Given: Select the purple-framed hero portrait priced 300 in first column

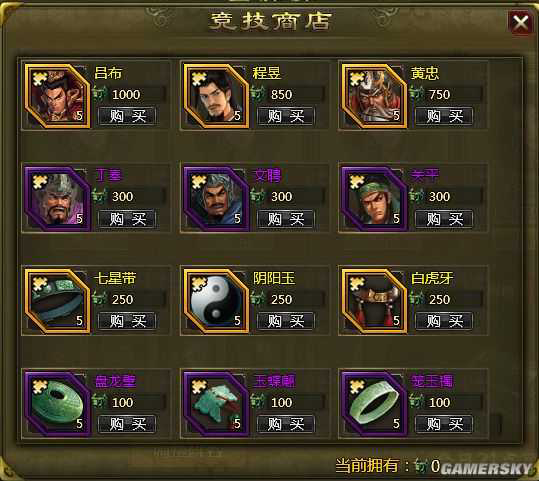Looking at the screenshot, I should pyautogui.click(x=57, y=199).
